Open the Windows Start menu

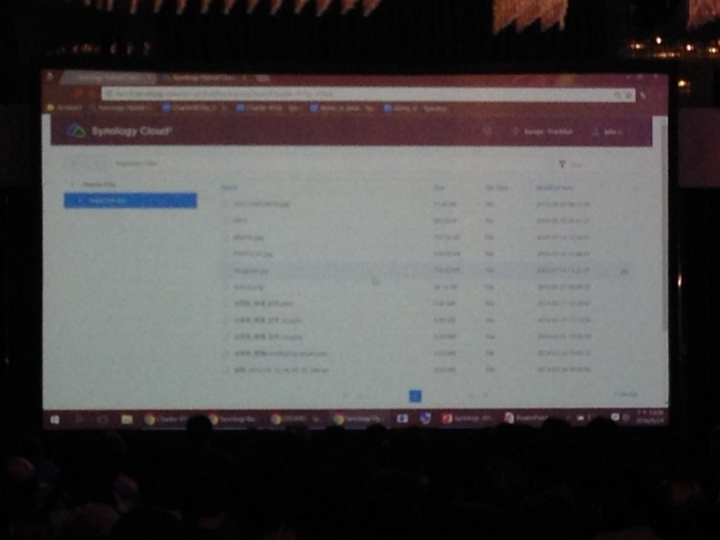coord(55,420)
